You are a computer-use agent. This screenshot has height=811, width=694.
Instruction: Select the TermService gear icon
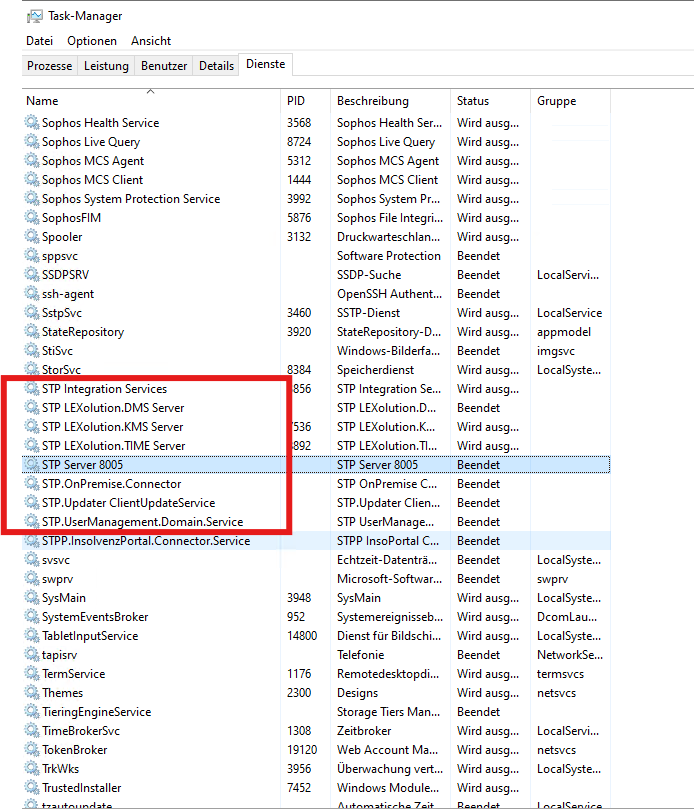[x=32, y=673]
